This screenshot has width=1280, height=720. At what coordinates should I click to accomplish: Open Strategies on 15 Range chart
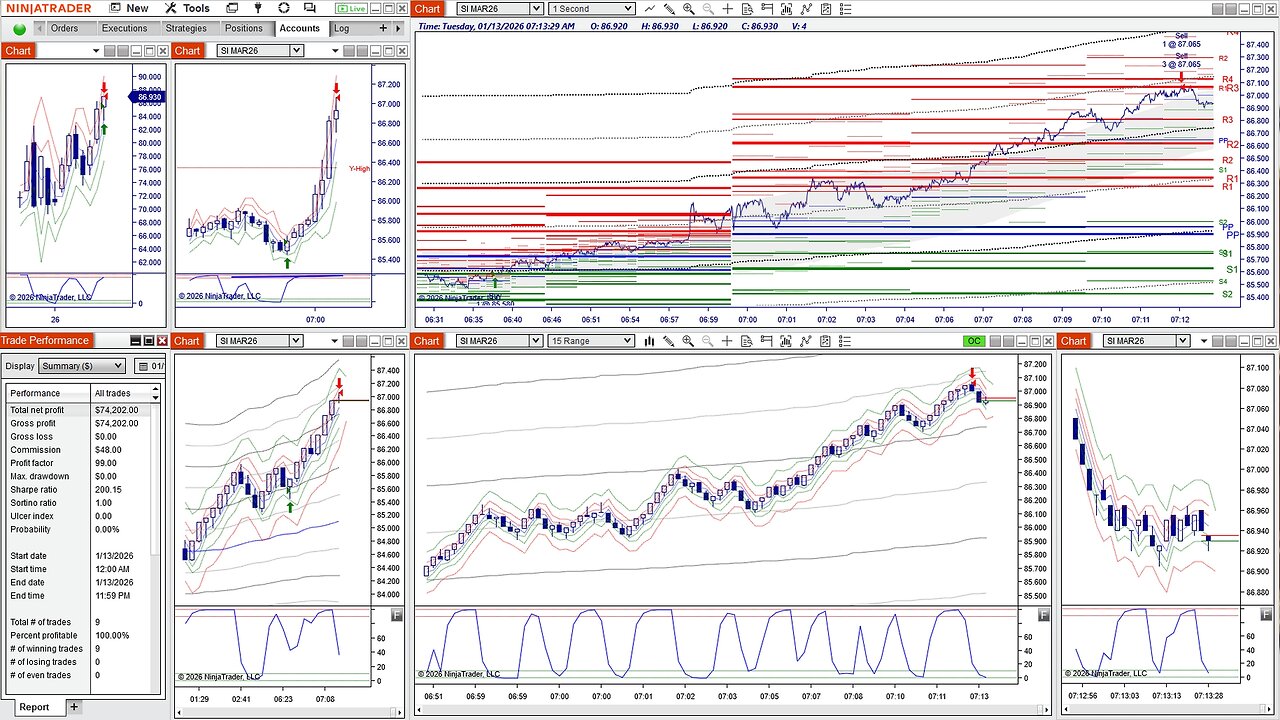(825, 341)
